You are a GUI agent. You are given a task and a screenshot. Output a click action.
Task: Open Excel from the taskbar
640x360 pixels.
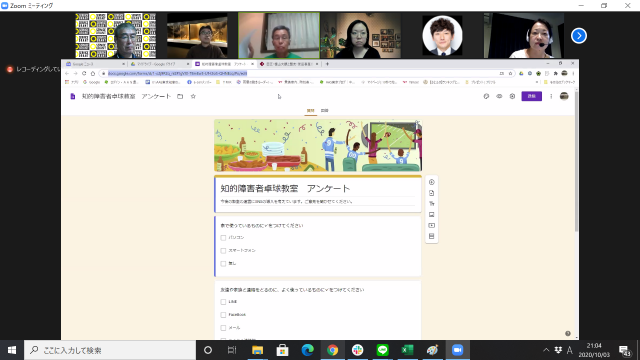[407, 350]
